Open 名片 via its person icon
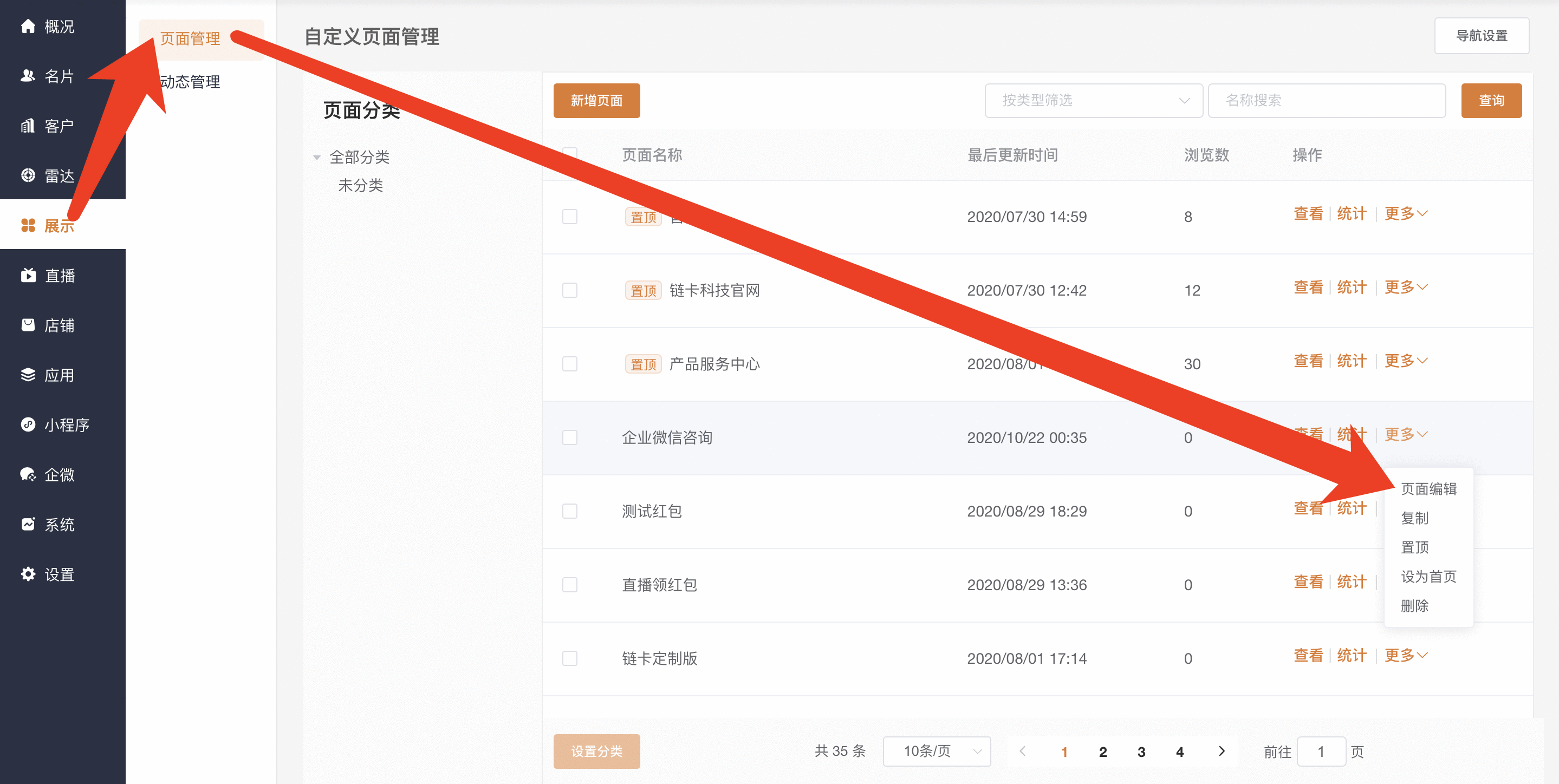Image resolution: width=1559 pixels, height=784 pixels. (28, 76)
